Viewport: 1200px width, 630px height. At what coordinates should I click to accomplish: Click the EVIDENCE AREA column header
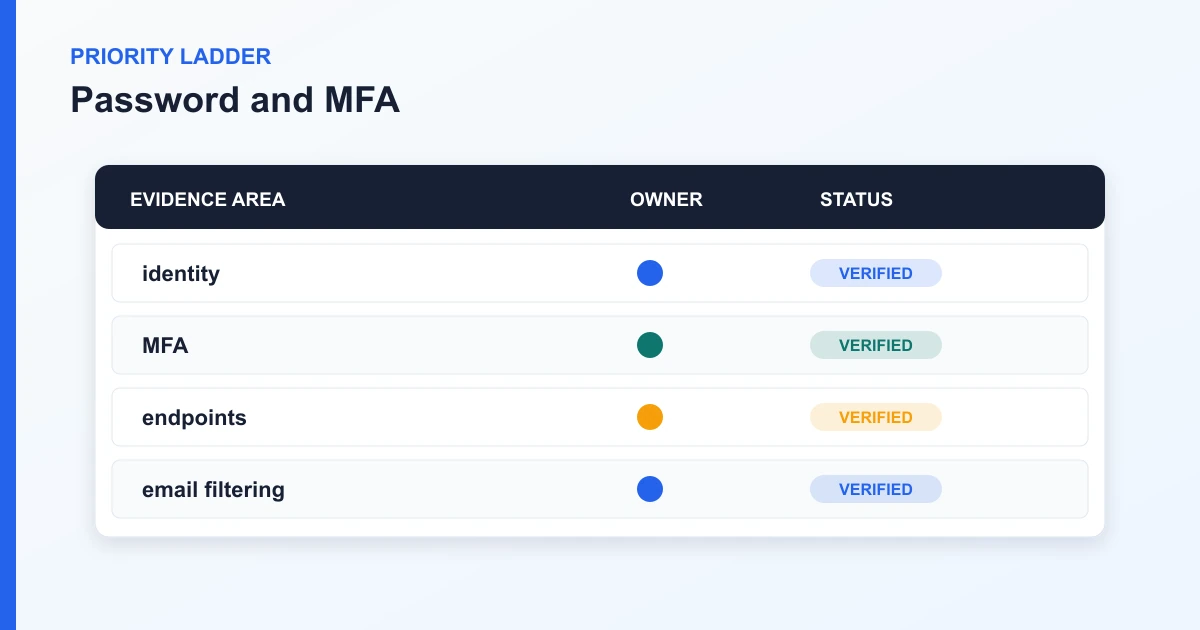point(208,199)
